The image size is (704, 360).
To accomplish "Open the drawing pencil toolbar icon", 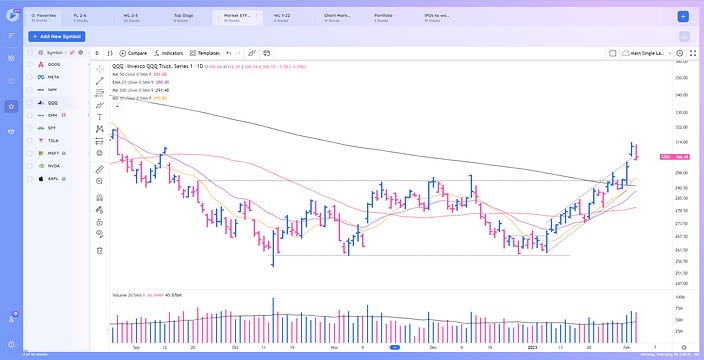I will (x=252, y=53).
